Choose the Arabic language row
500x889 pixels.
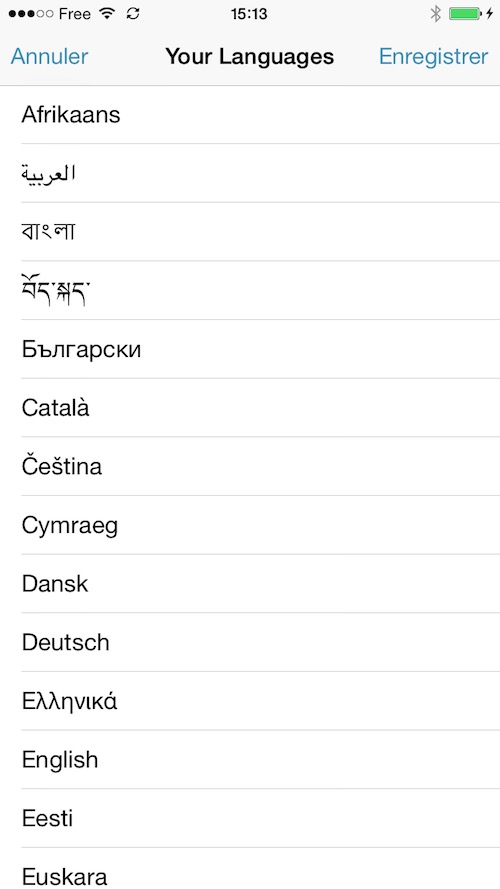[x=250, y=173]
